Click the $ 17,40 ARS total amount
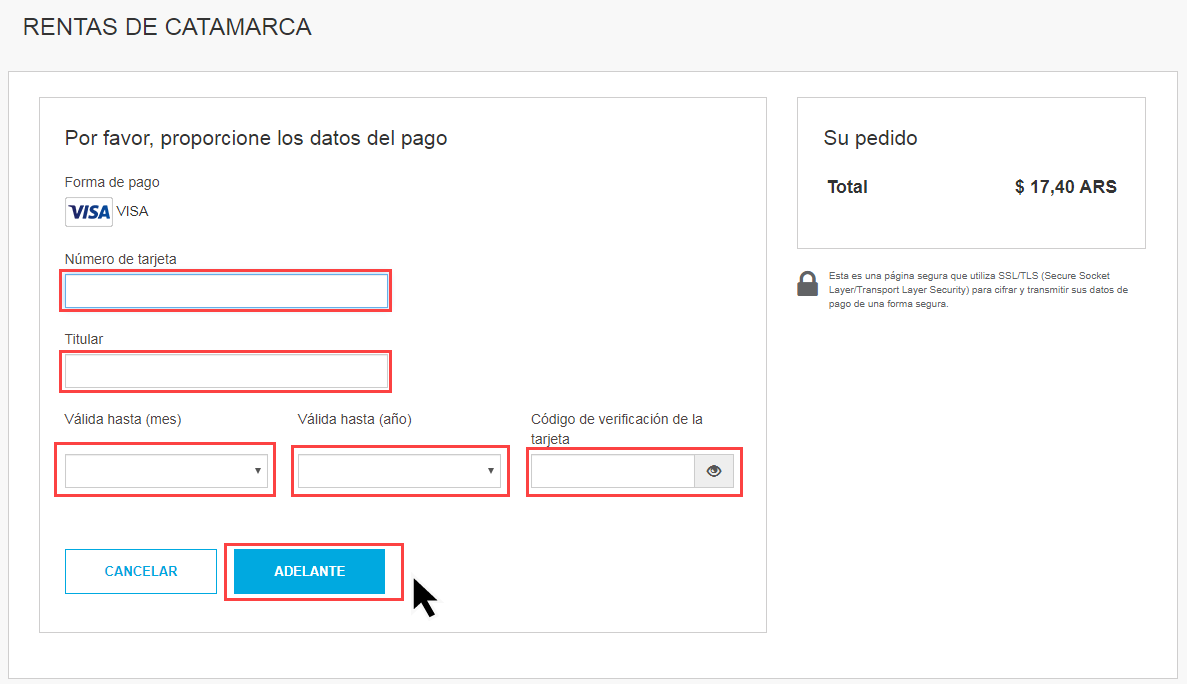Viewport: 1187px width, 684px height. point(1065,187)
